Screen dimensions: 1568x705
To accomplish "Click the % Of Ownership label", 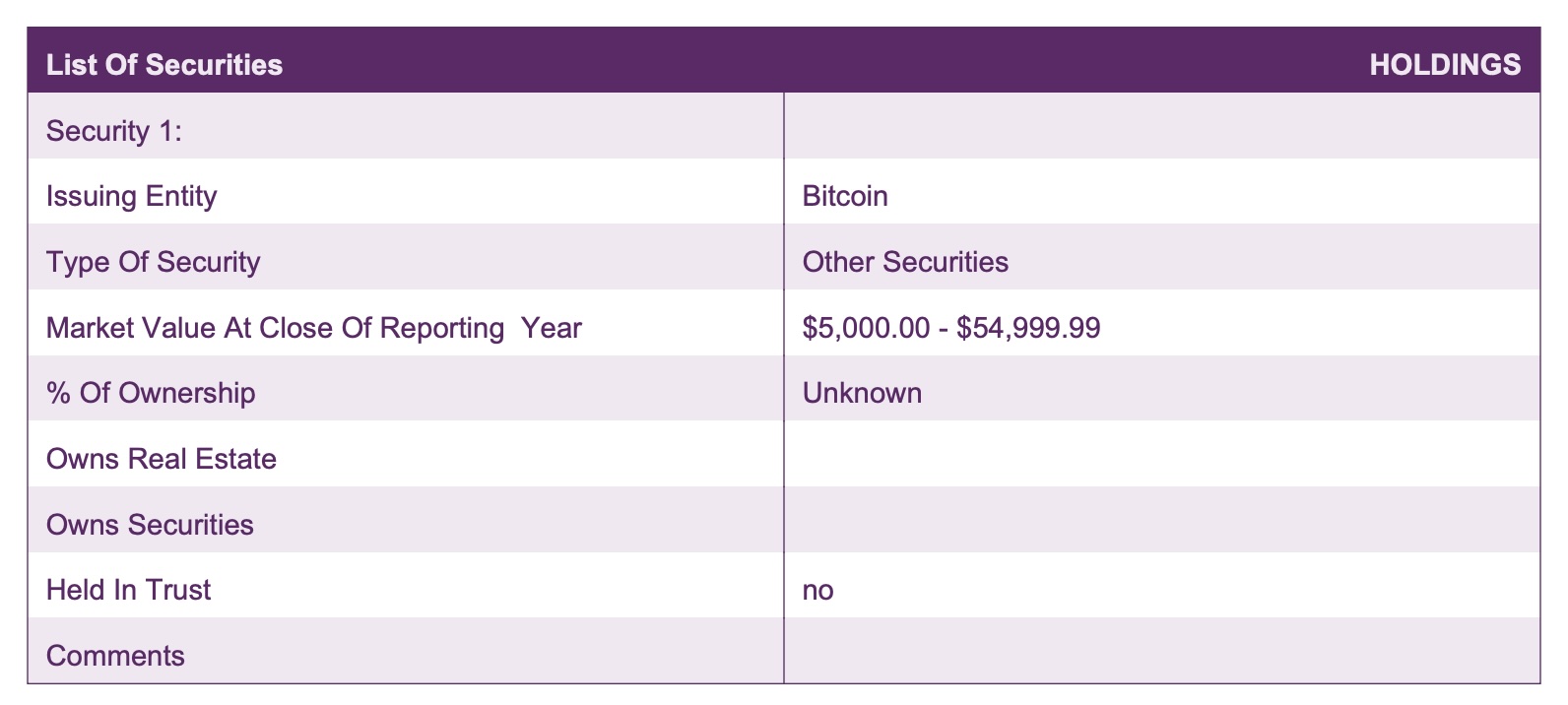I will point(151,393).
